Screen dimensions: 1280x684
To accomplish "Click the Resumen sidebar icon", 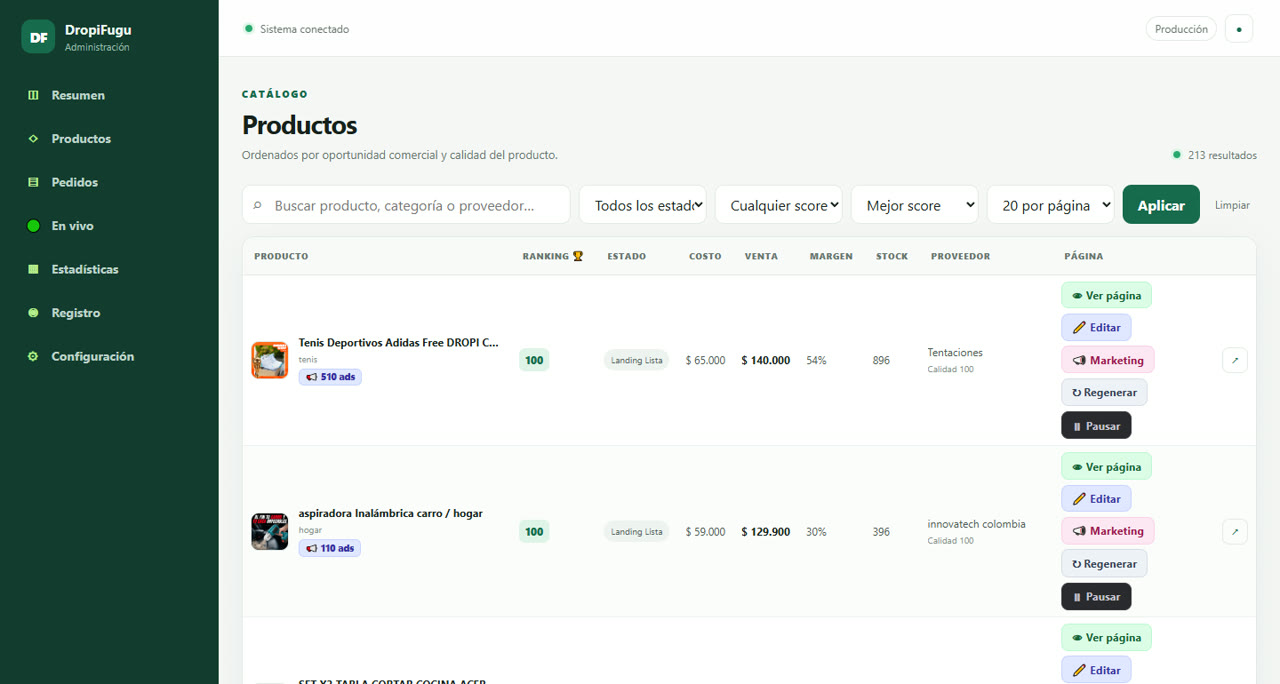I will click(33, 95).
